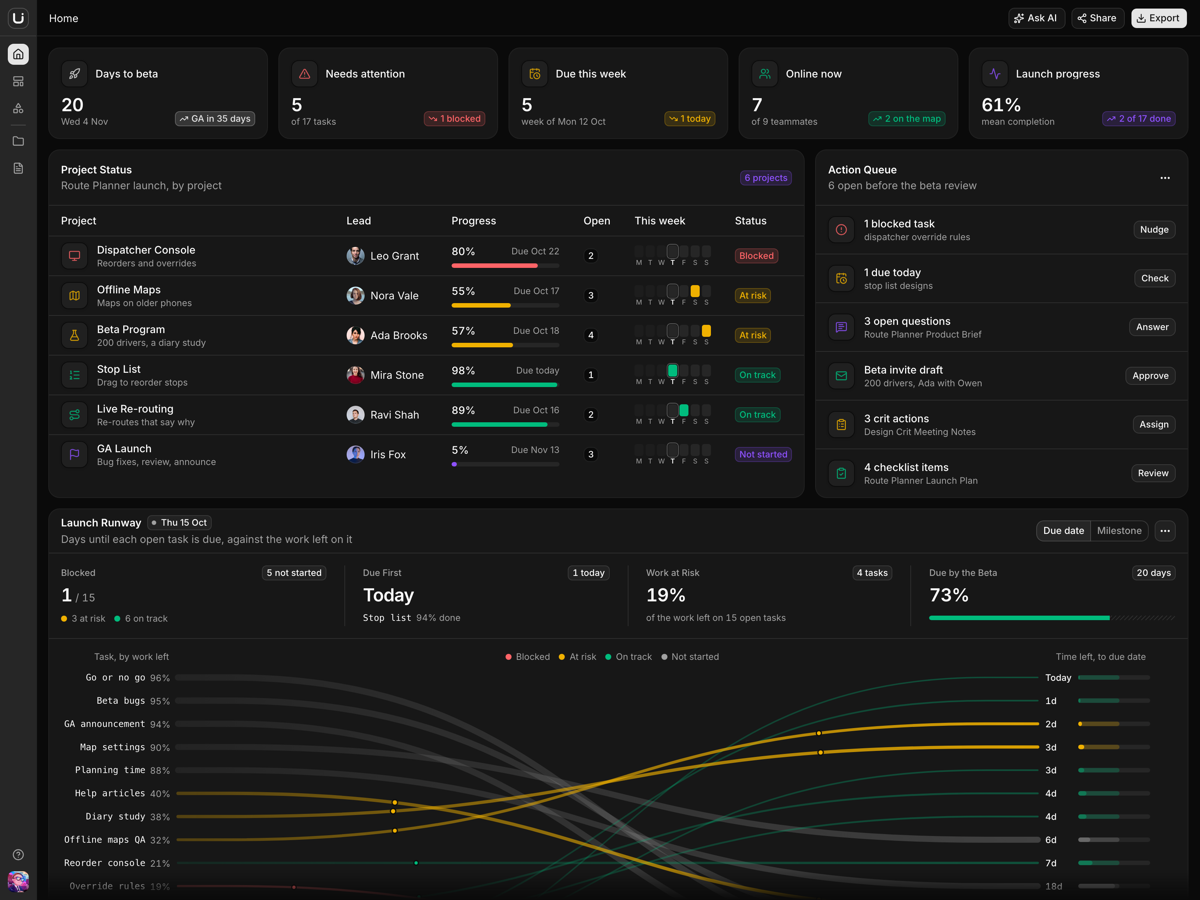The image size is (1200, 900).
Task: Click the app logo in the sidebar
Action: 18,18
